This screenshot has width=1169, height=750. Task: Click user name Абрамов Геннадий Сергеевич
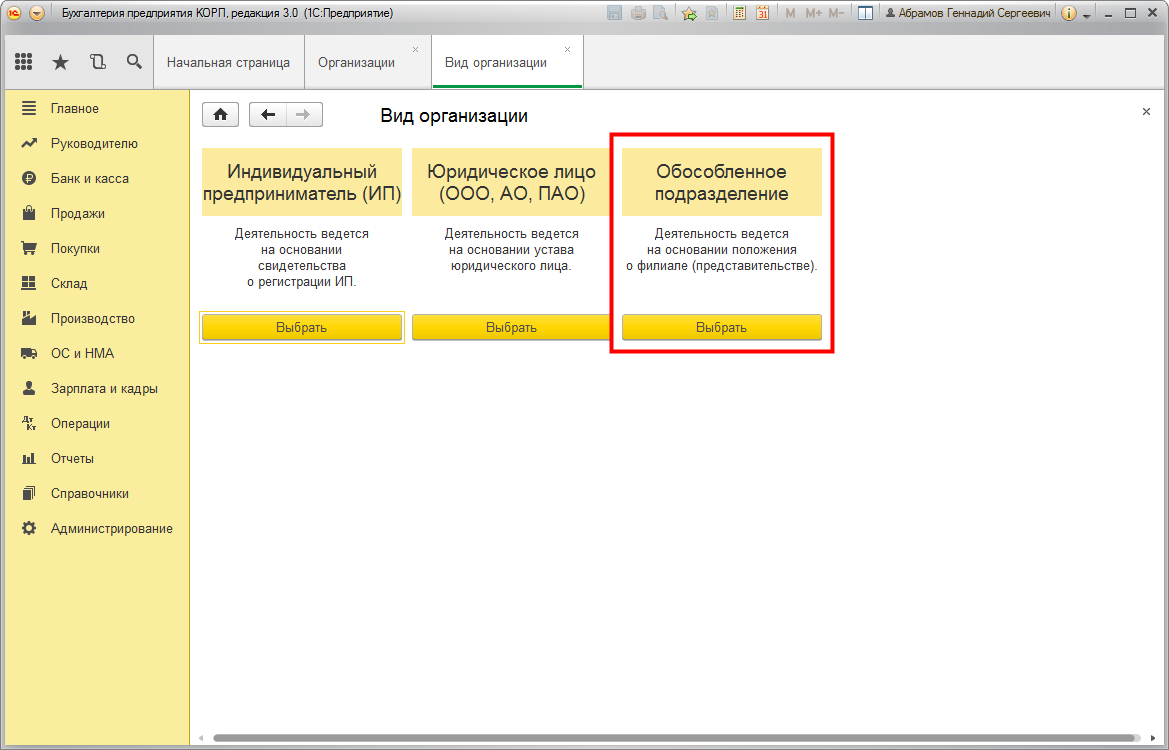pos(968,13)
